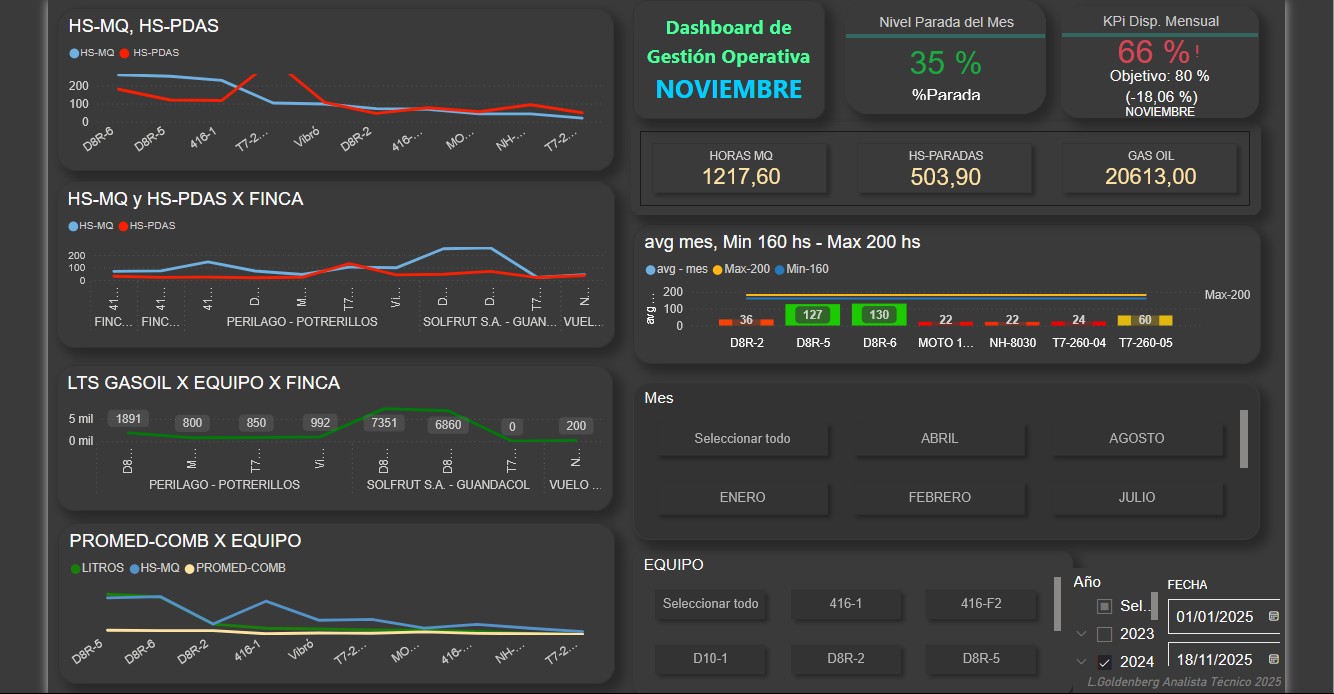The width and height of the screenshot is (1334, 694).
Task: Click the KPi Disp. Mensual 66 % value
Action: (1153, 51)
